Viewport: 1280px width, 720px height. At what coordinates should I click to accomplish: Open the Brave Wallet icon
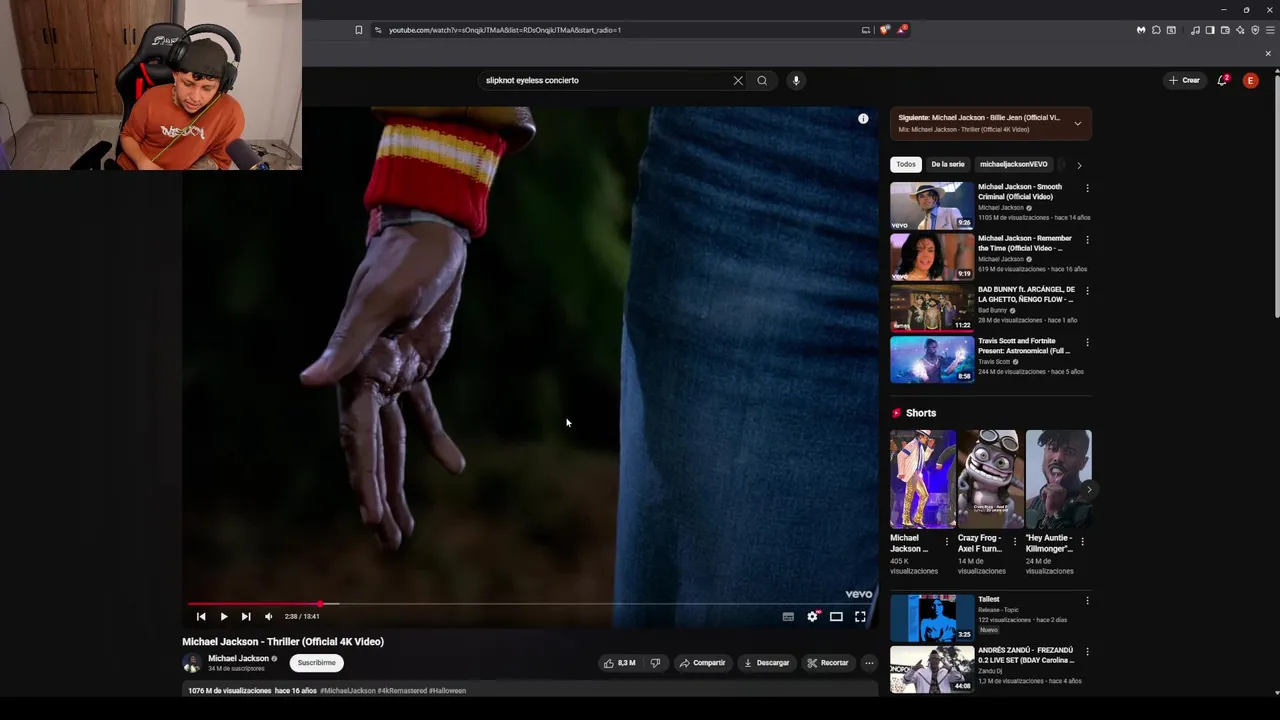pos(1225,30)
